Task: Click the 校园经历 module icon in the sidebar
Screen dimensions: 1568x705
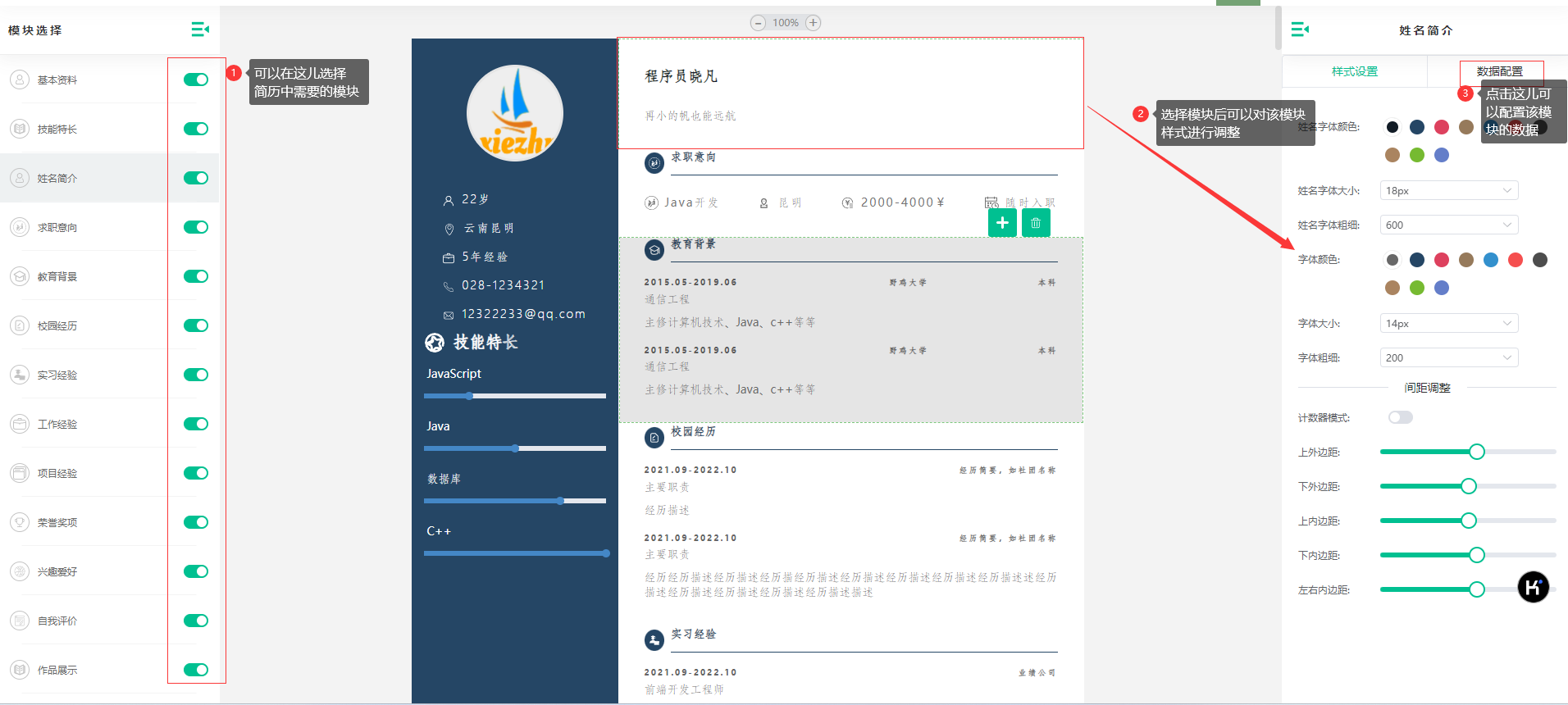Action: [x=20, y=325]
